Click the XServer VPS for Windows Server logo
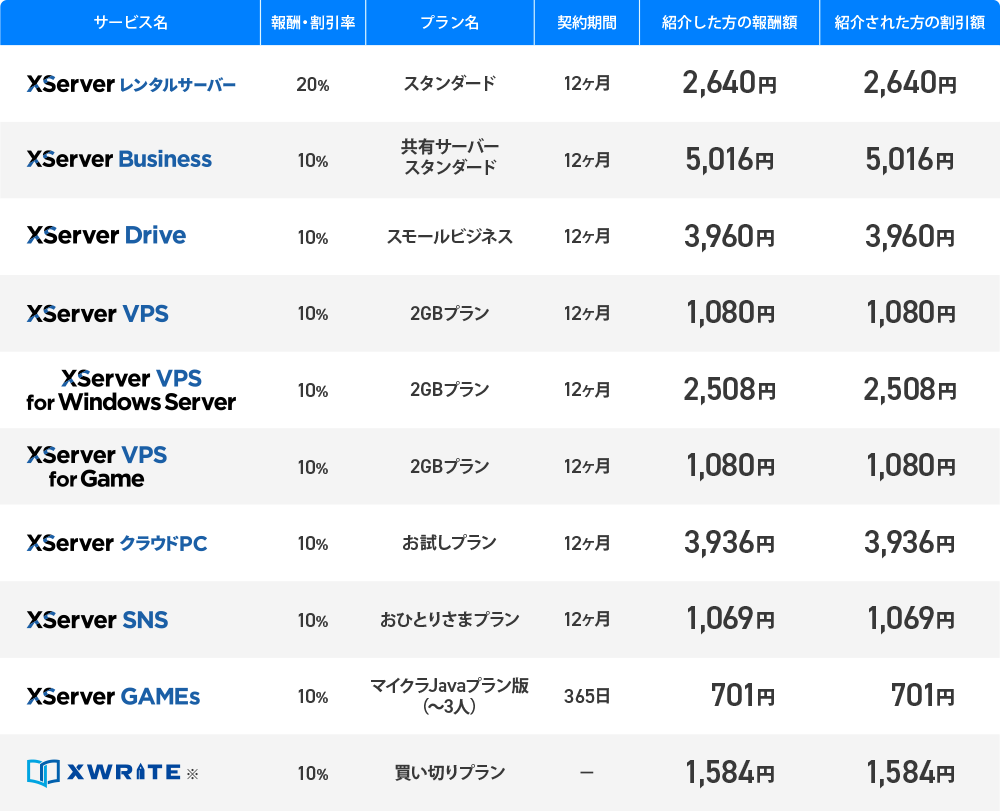1000x811 pixels. pyautogui.click(x=131, y=390)
